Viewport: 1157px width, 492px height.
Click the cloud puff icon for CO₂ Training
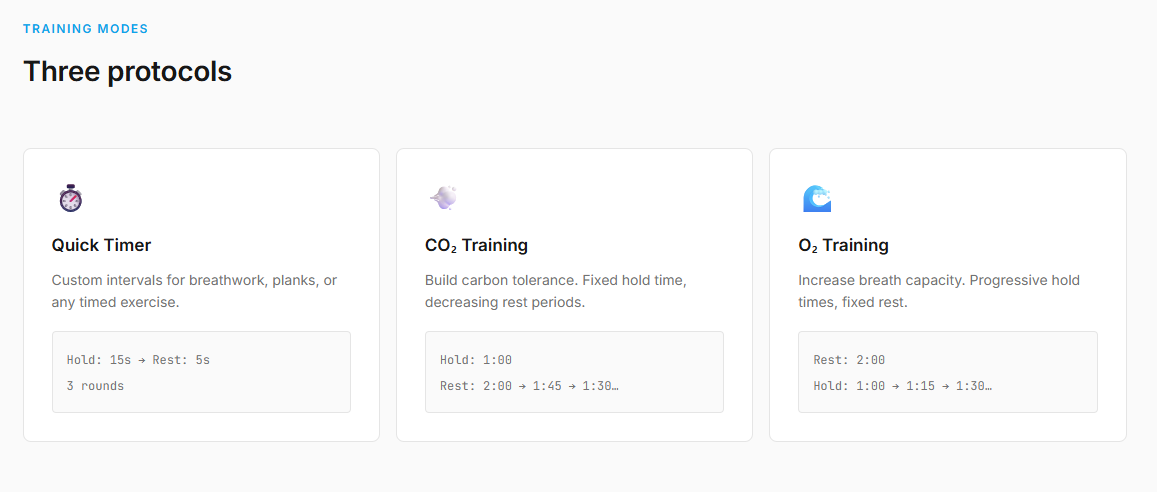pos(443,198)
